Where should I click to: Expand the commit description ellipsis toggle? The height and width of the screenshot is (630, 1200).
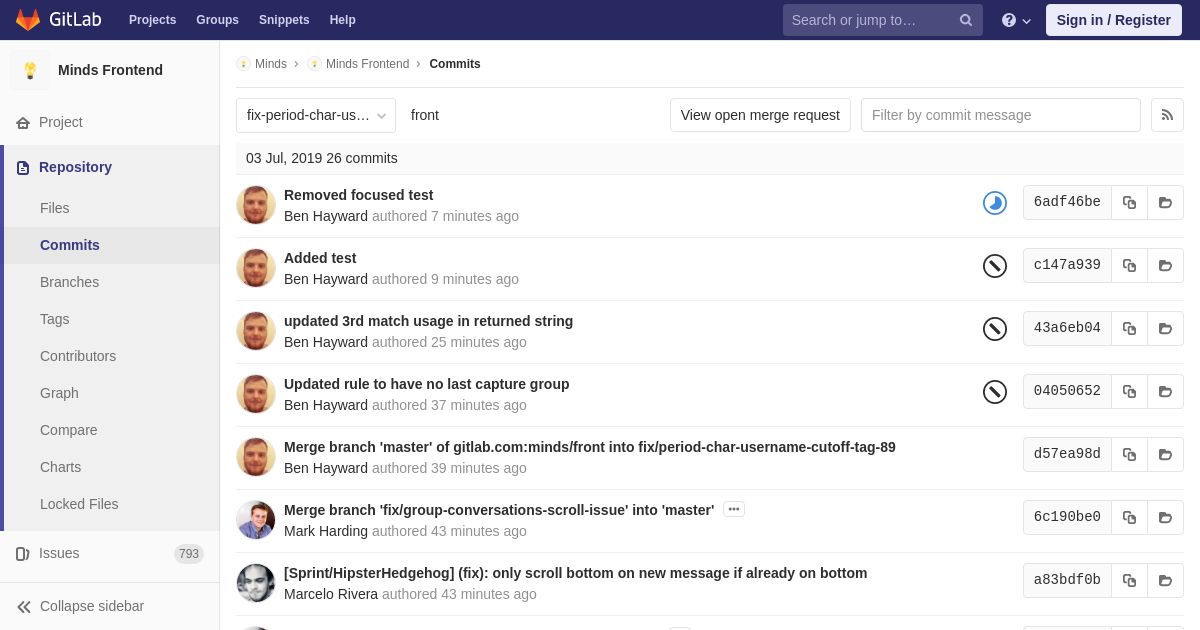coord(734,509)
